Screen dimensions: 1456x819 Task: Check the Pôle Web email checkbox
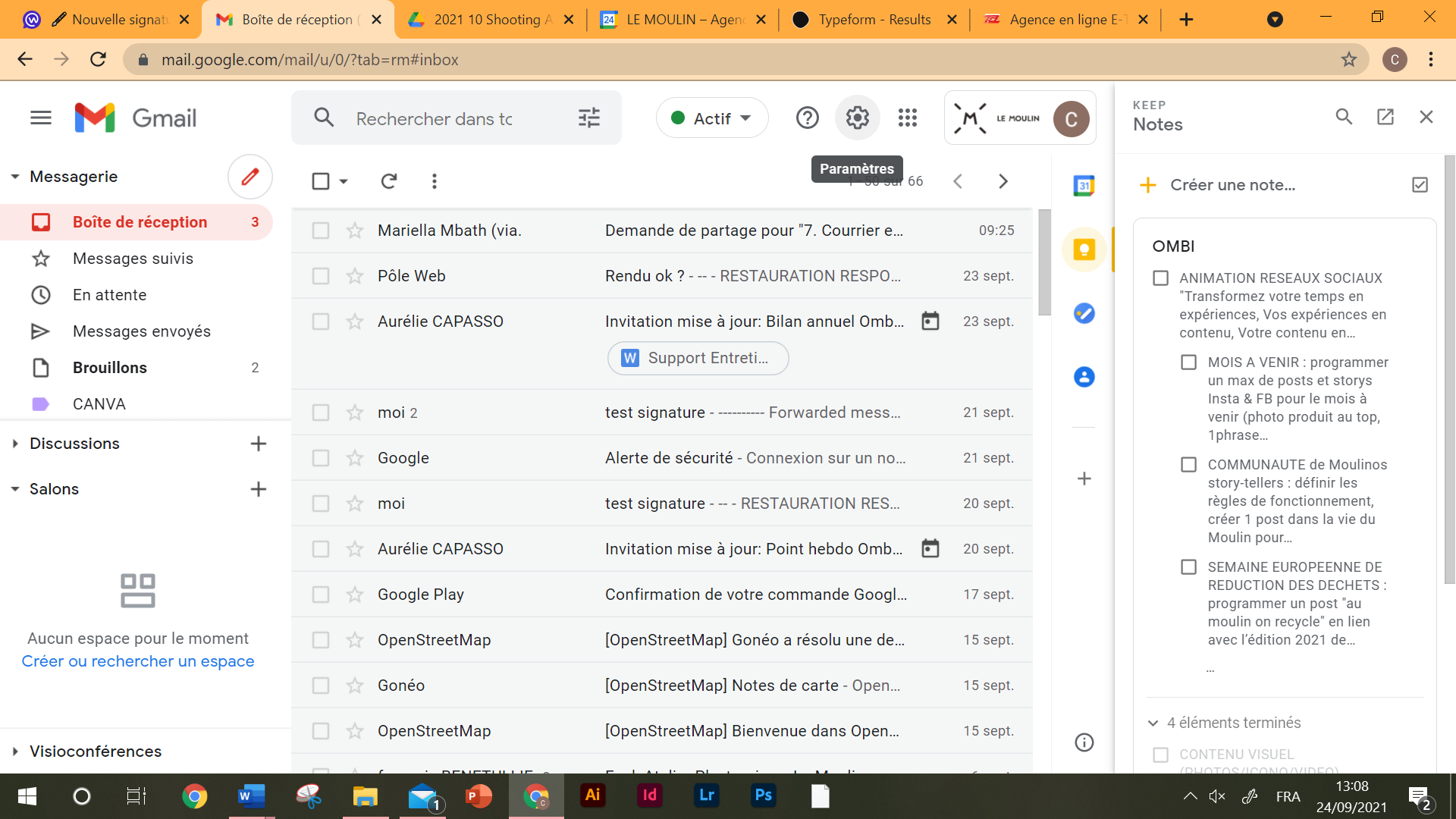coord(321,276)
